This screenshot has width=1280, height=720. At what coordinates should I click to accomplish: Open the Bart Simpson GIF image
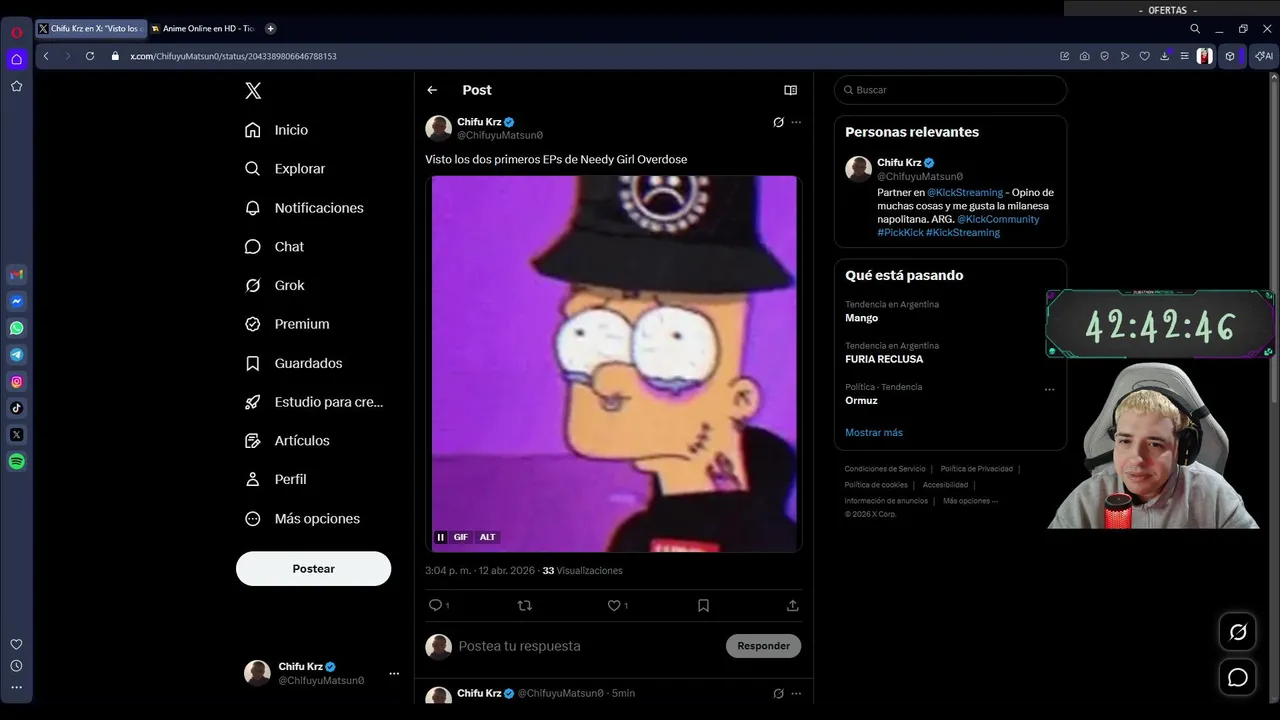coord(614,364)
